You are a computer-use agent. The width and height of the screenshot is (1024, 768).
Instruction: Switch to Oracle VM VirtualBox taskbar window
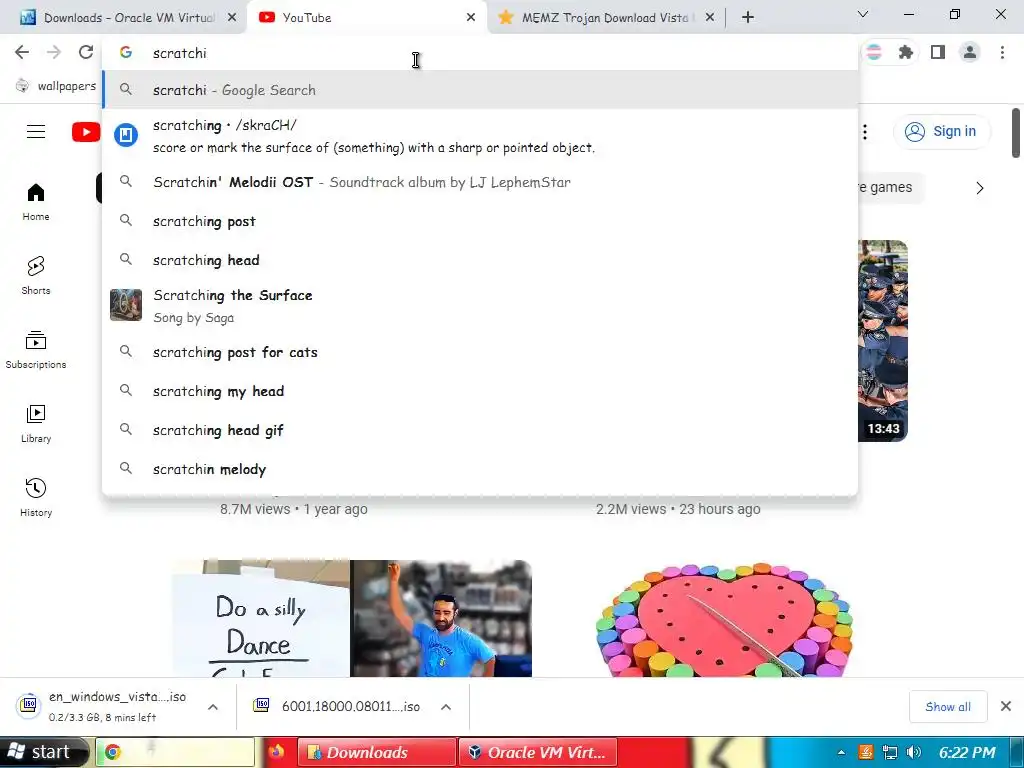coord(537,752)
